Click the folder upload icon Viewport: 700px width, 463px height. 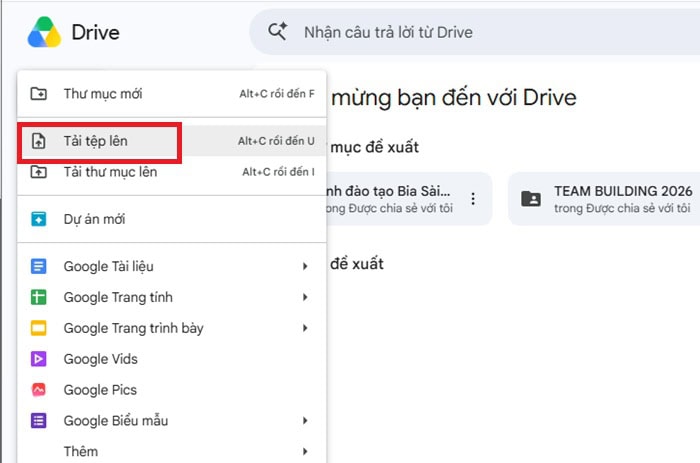point(38,172)
